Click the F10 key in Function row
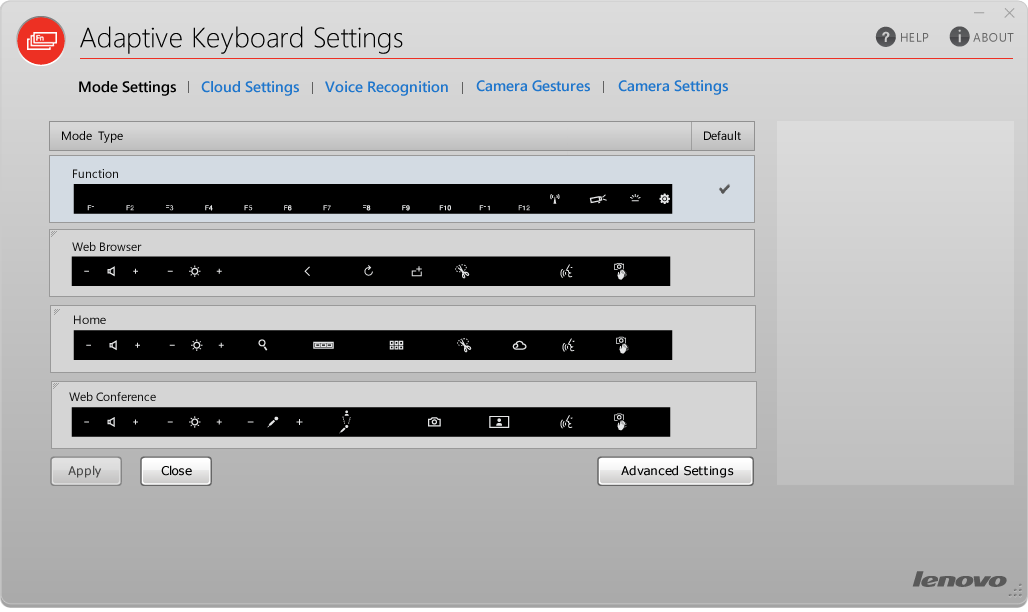 coord(445,207)
